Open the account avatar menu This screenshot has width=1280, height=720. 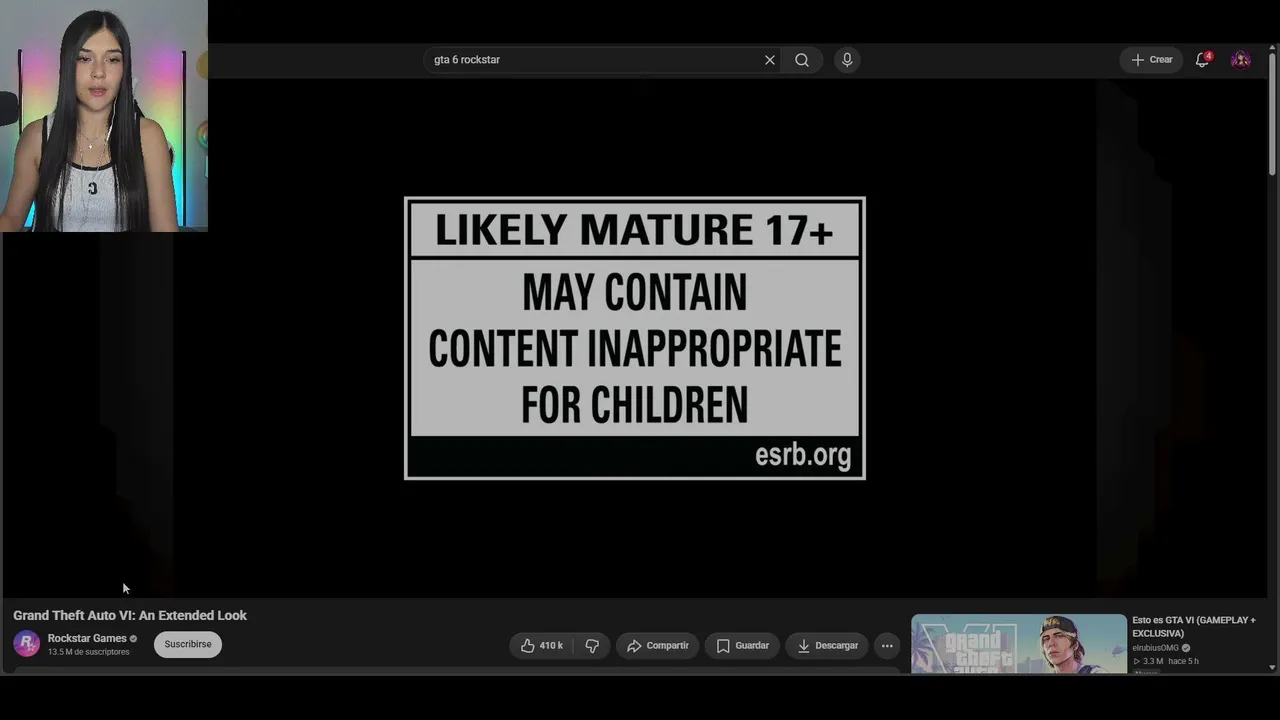tap(1241, 60)
